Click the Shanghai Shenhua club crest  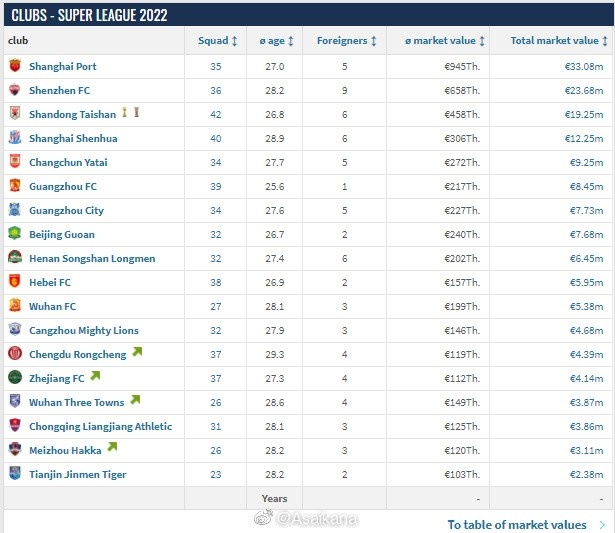coord(15,138)
